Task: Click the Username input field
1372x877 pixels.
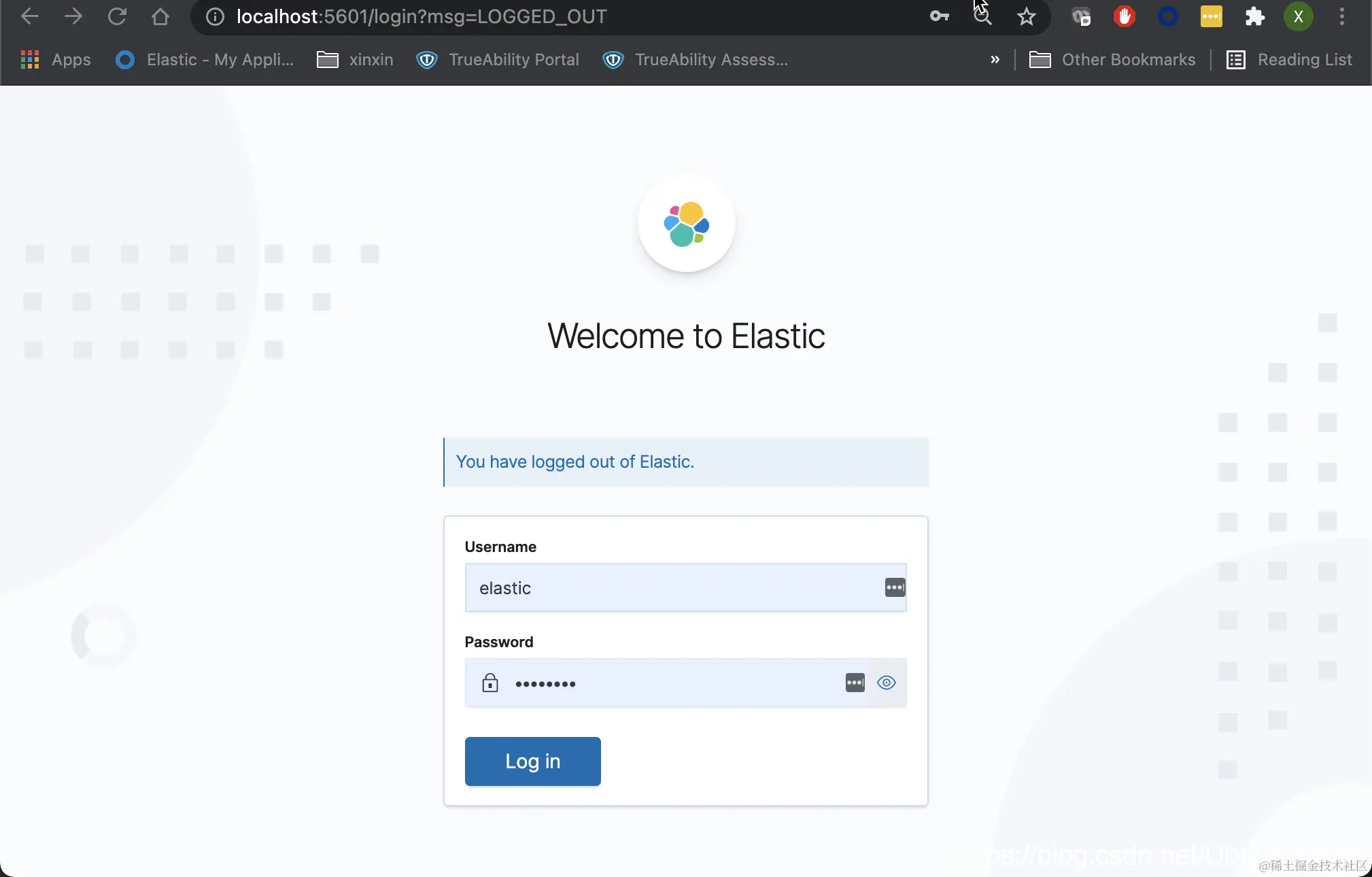Action: [673, 587]
